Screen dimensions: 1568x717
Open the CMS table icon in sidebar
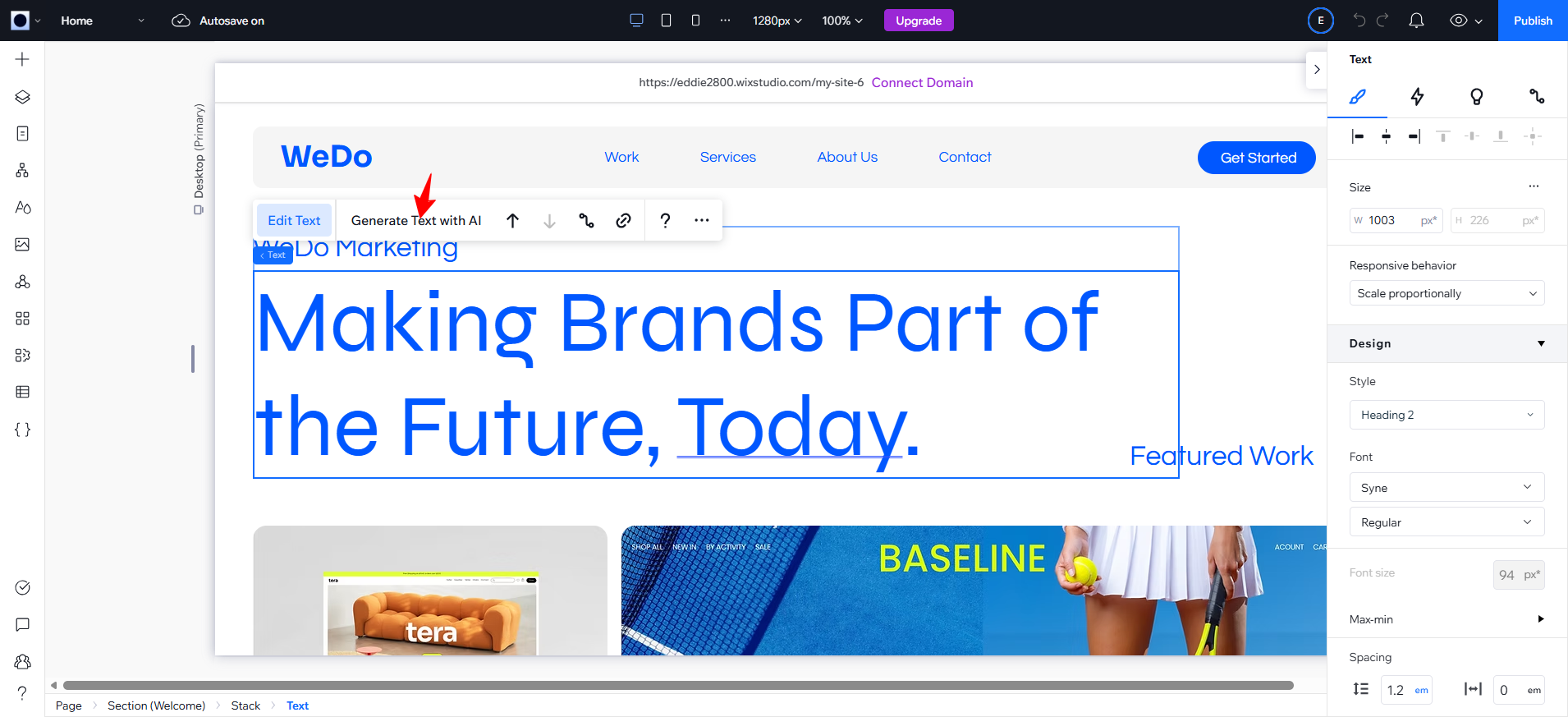22,392
